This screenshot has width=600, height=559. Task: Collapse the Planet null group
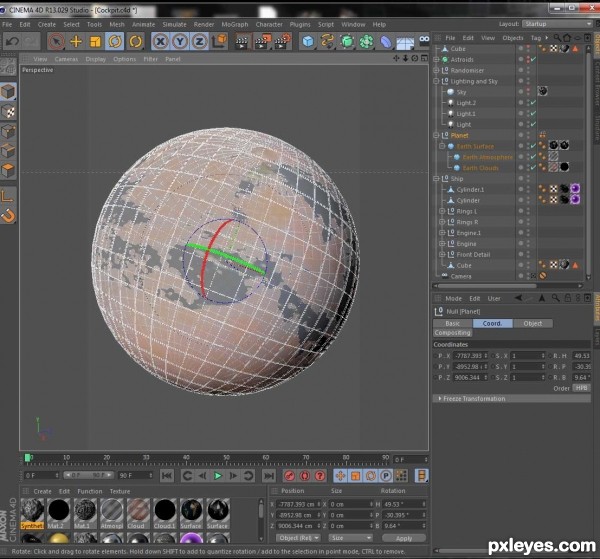pyautogui.click(x=436, y=135)
